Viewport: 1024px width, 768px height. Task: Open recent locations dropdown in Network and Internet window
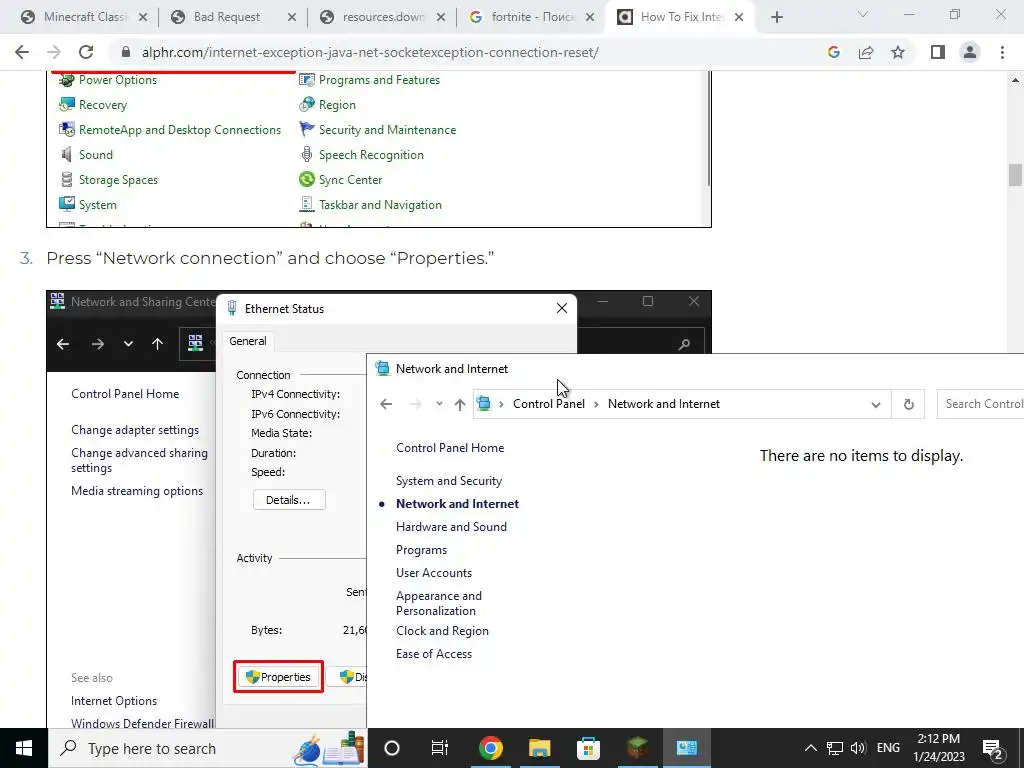click(x=439, y=404)
